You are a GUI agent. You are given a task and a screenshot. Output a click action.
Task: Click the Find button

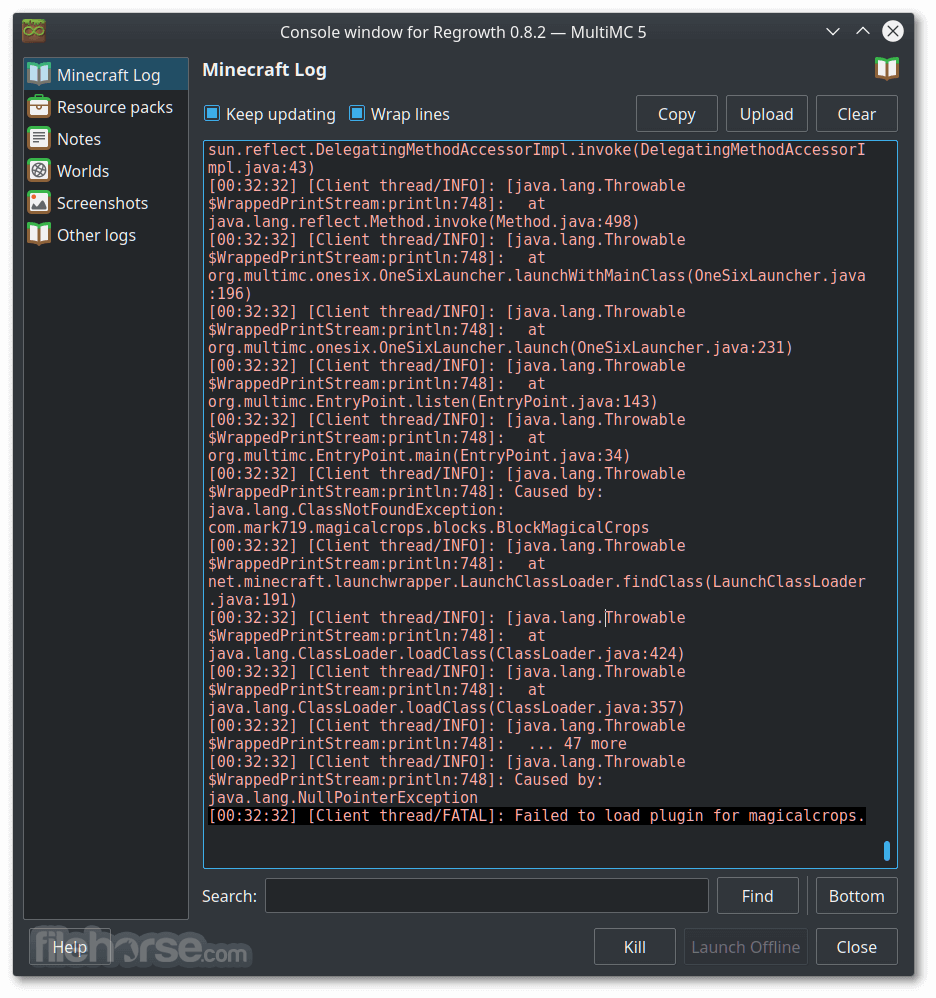click(757, 896)
